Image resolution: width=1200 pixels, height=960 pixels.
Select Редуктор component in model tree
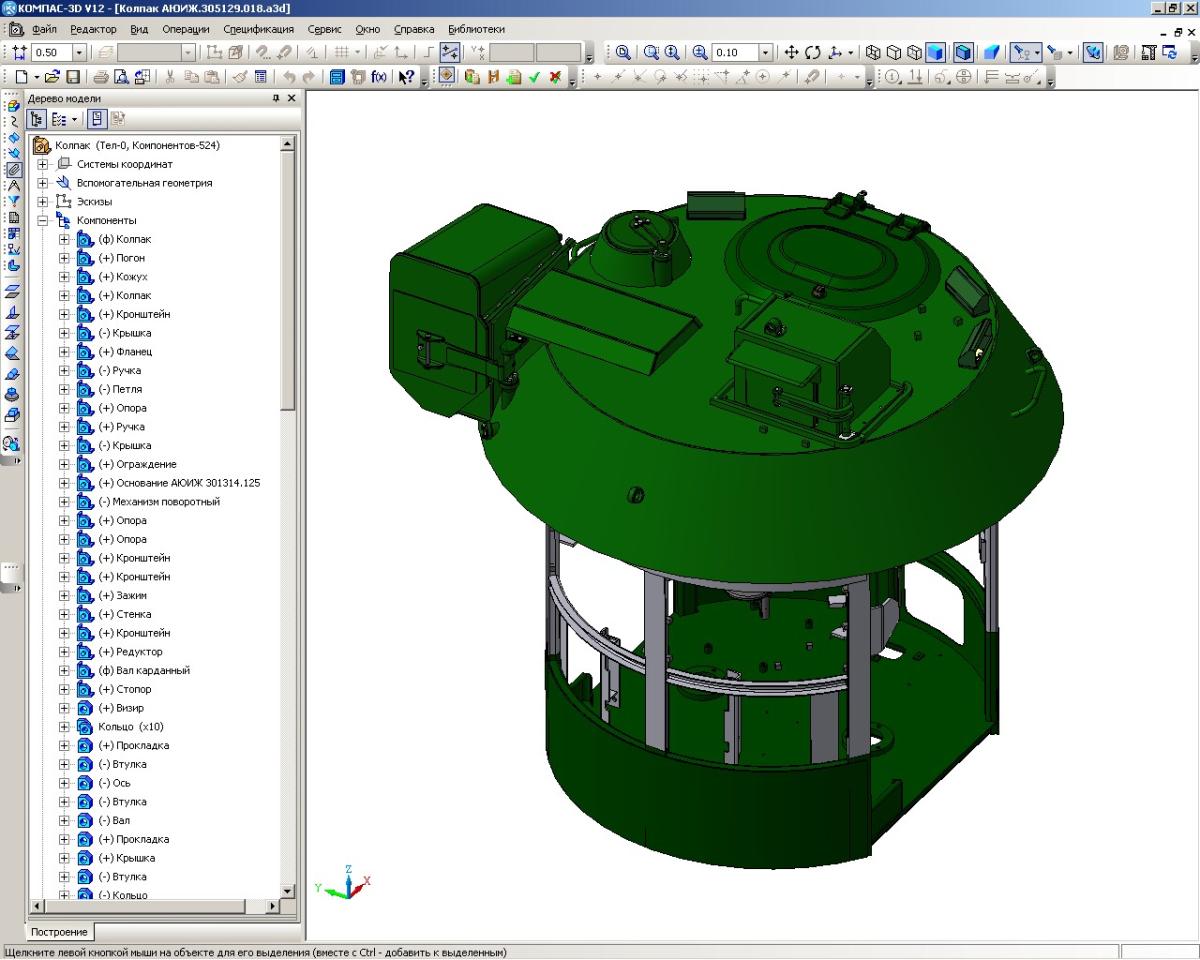click(x=138, y=652)
